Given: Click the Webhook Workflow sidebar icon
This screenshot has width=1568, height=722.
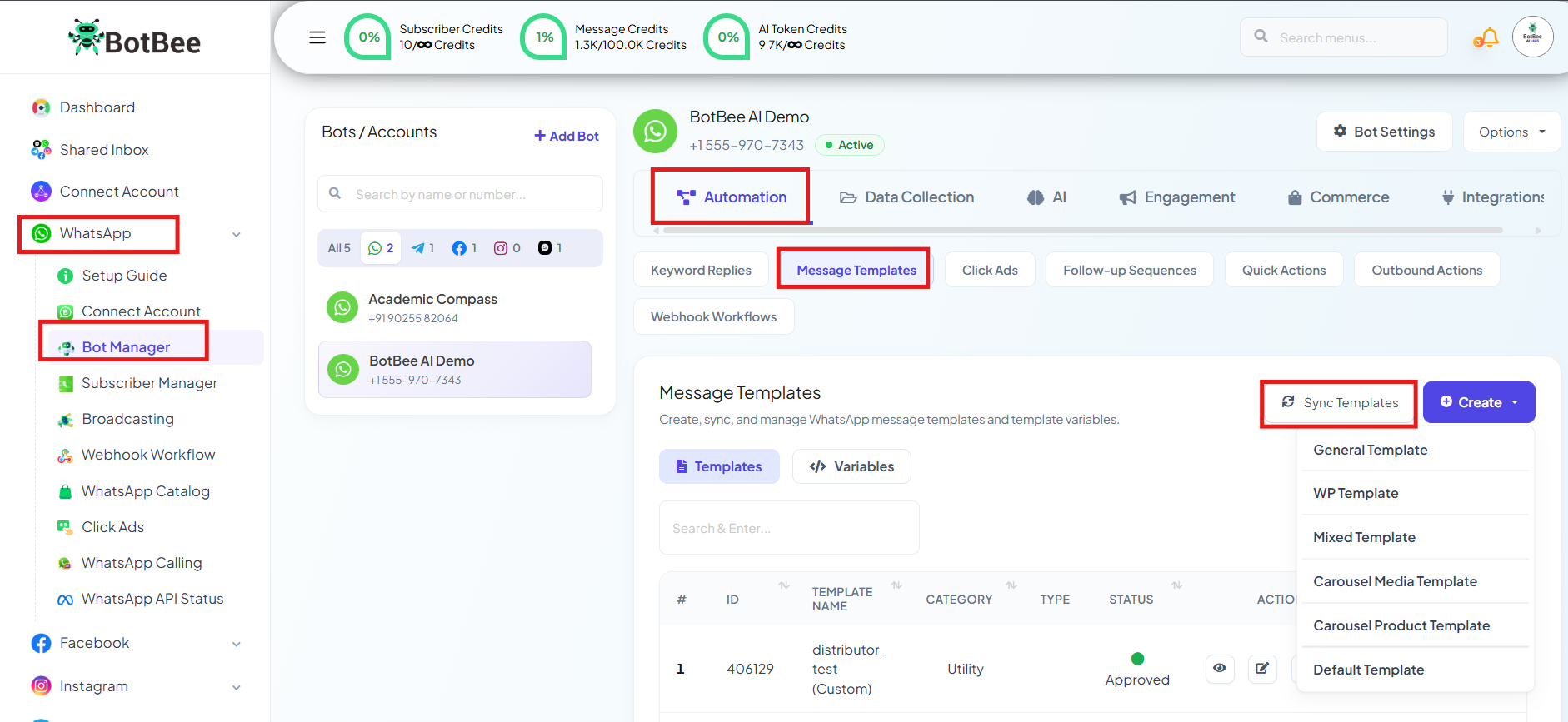Looking at the screenshot, I should [65, 456].
